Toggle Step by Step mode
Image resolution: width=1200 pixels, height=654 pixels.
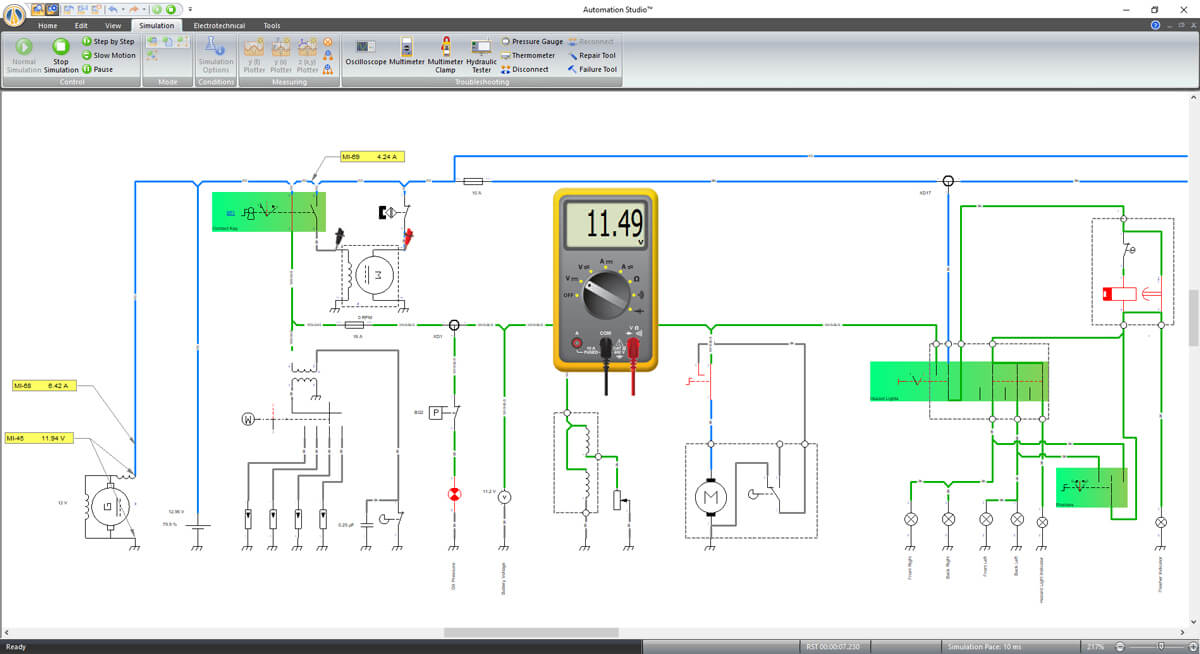click(x=108, y=42)
